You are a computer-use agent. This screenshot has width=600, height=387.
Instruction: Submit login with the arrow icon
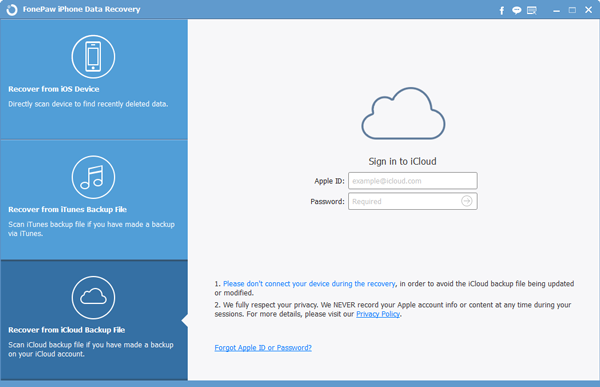466,201
